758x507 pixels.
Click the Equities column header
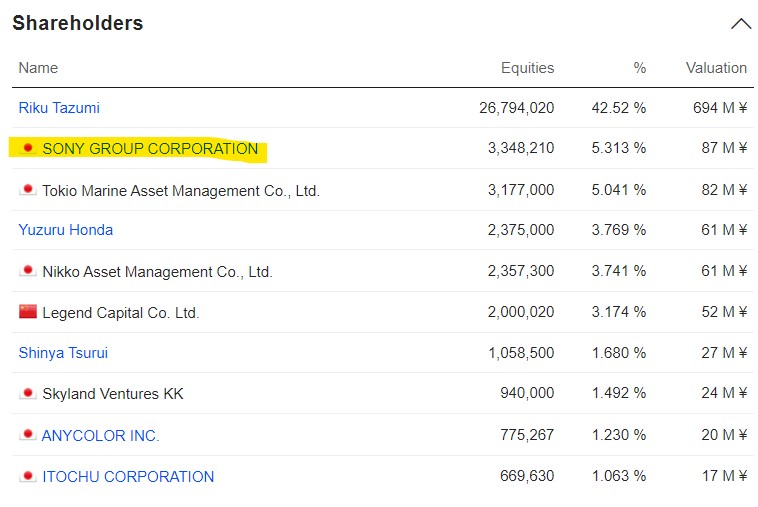point(527,68)
